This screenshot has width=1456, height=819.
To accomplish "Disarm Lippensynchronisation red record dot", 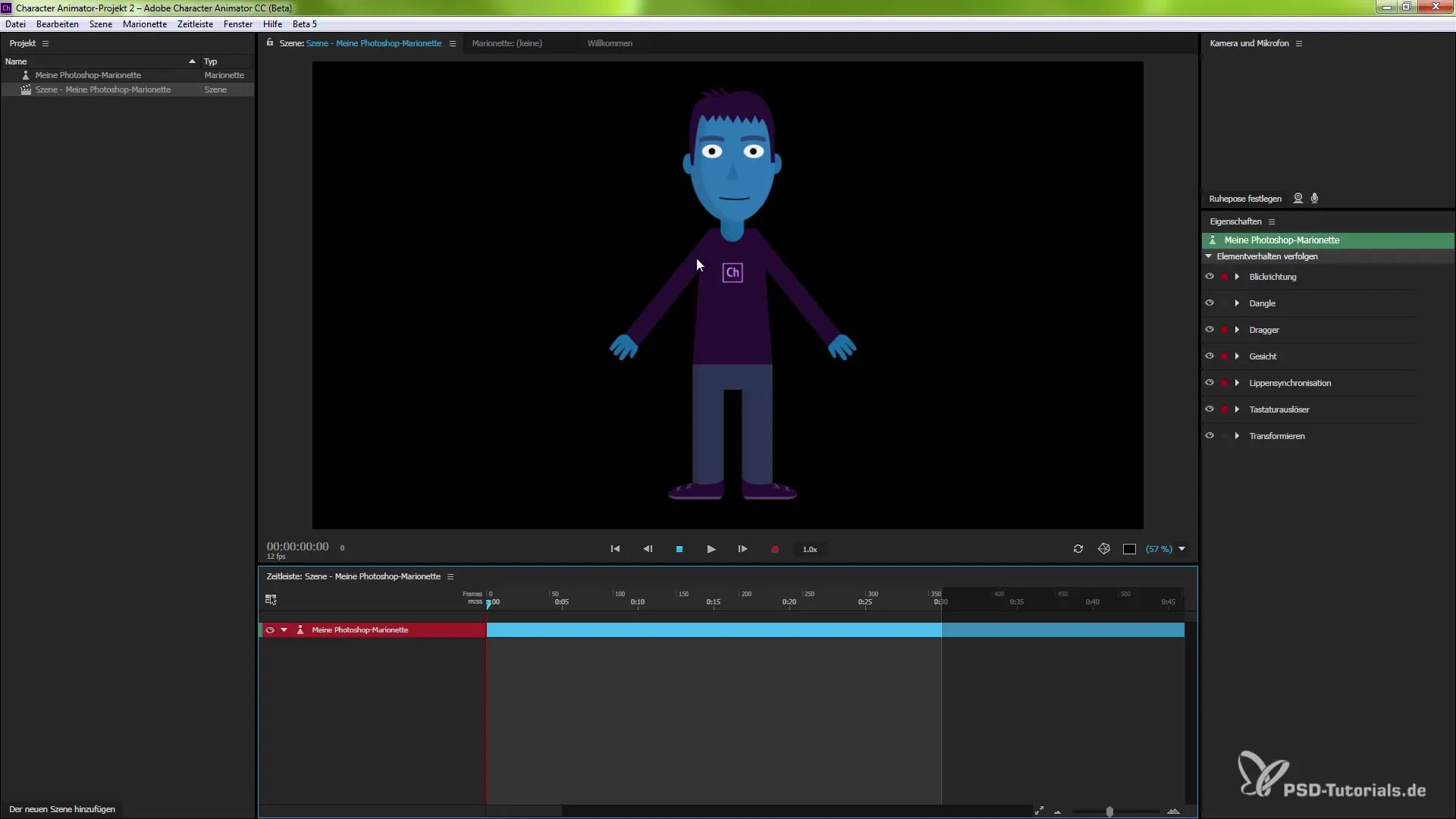I will [x=1224, y=383].
